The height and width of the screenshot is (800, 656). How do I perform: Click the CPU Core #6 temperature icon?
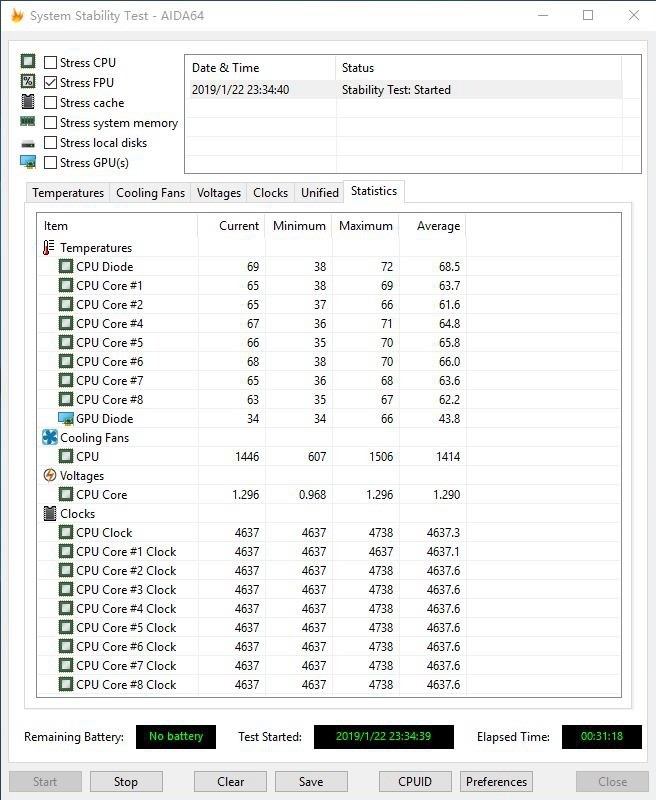point(66,361)
